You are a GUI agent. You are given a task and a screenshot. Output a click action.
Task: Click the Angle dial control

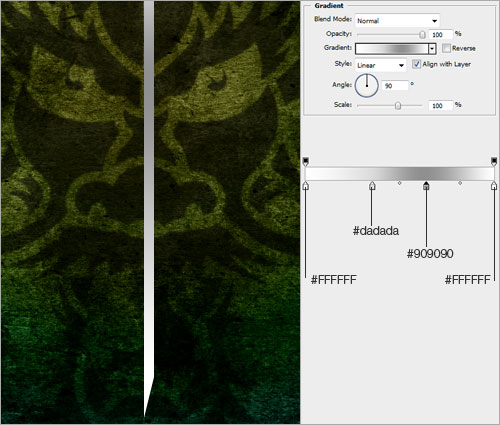[x=367, y=86]
